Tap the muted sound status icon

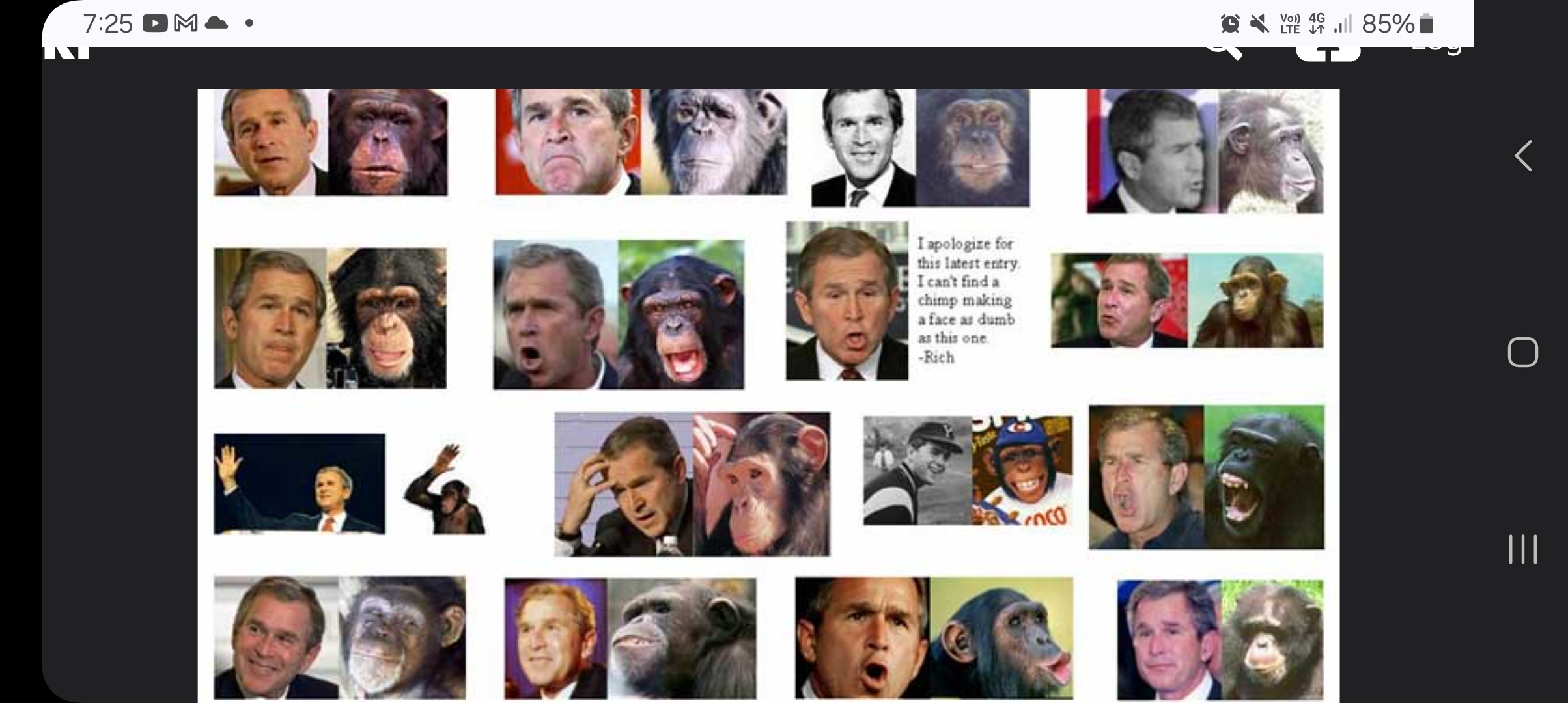point(1260,24)
